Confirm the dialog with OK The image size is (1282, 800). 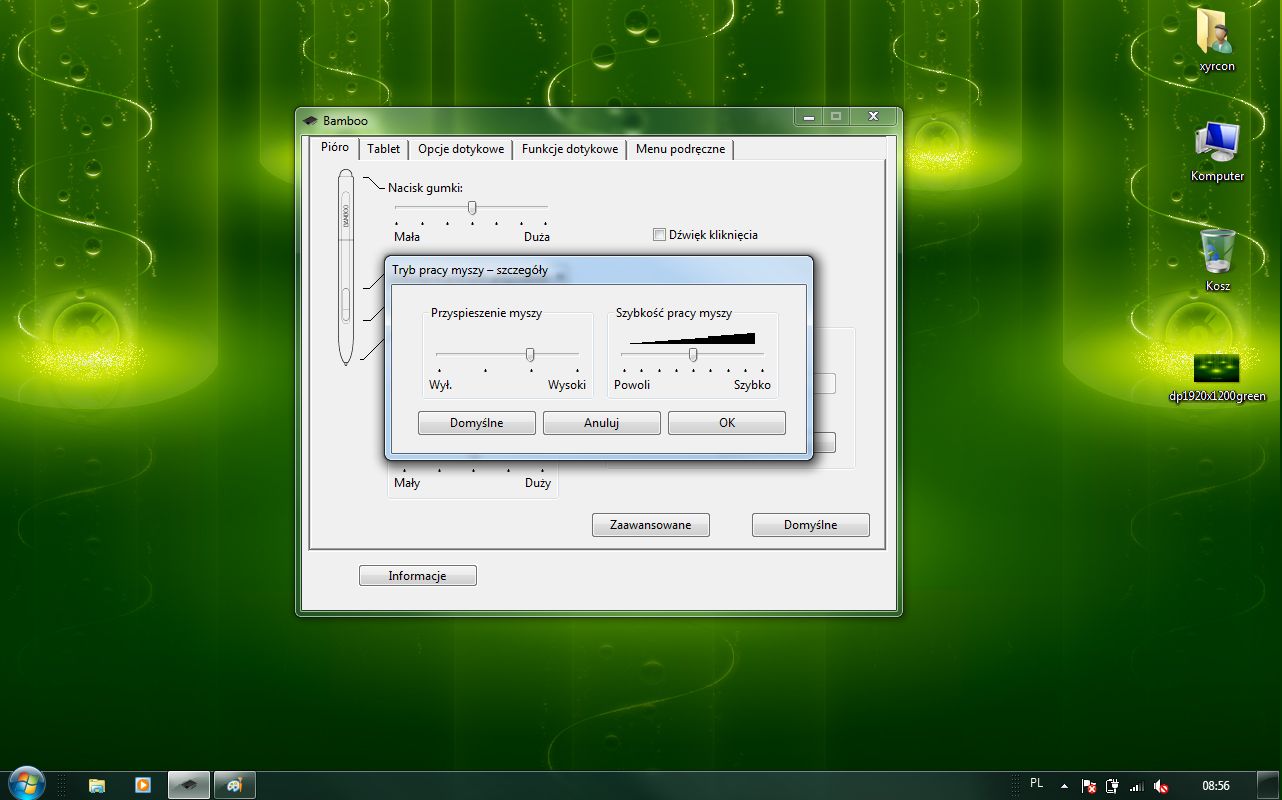[727, 423]
